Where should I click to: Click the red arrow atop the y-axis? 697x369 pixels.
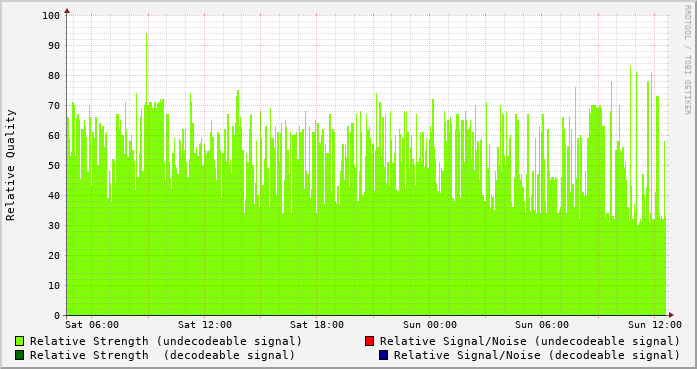(67, 11)
